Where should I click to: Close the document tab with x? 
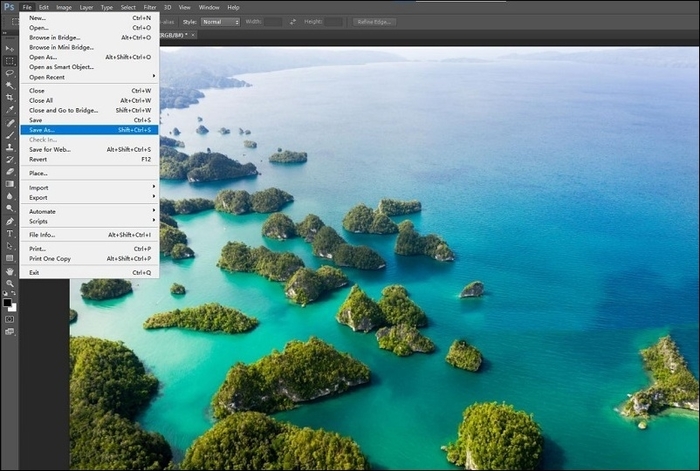point(193,35)
